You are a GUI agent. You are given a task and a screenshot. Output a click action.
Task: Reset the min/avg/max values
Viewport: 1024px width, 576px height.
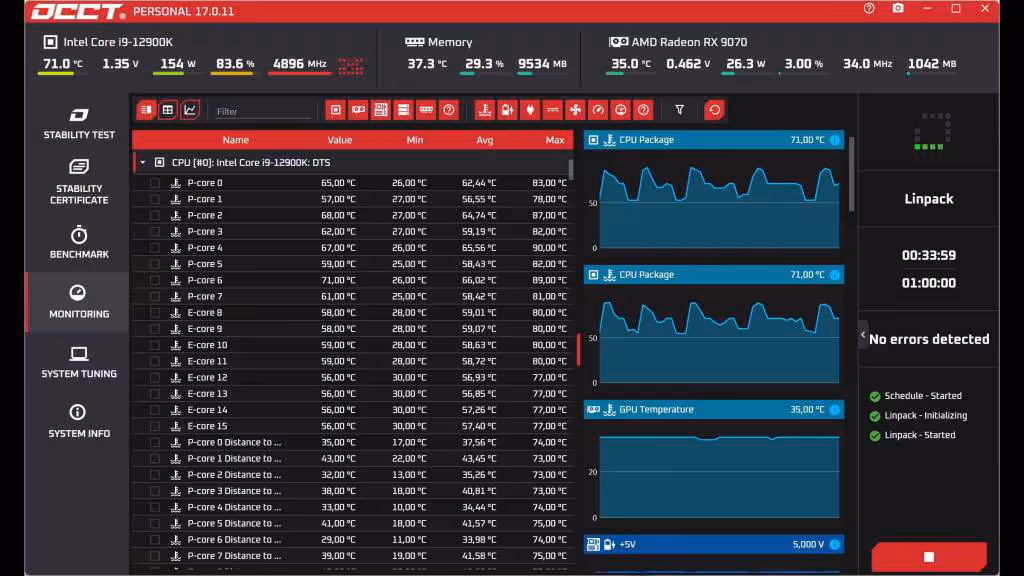click(x=714, y=110)
